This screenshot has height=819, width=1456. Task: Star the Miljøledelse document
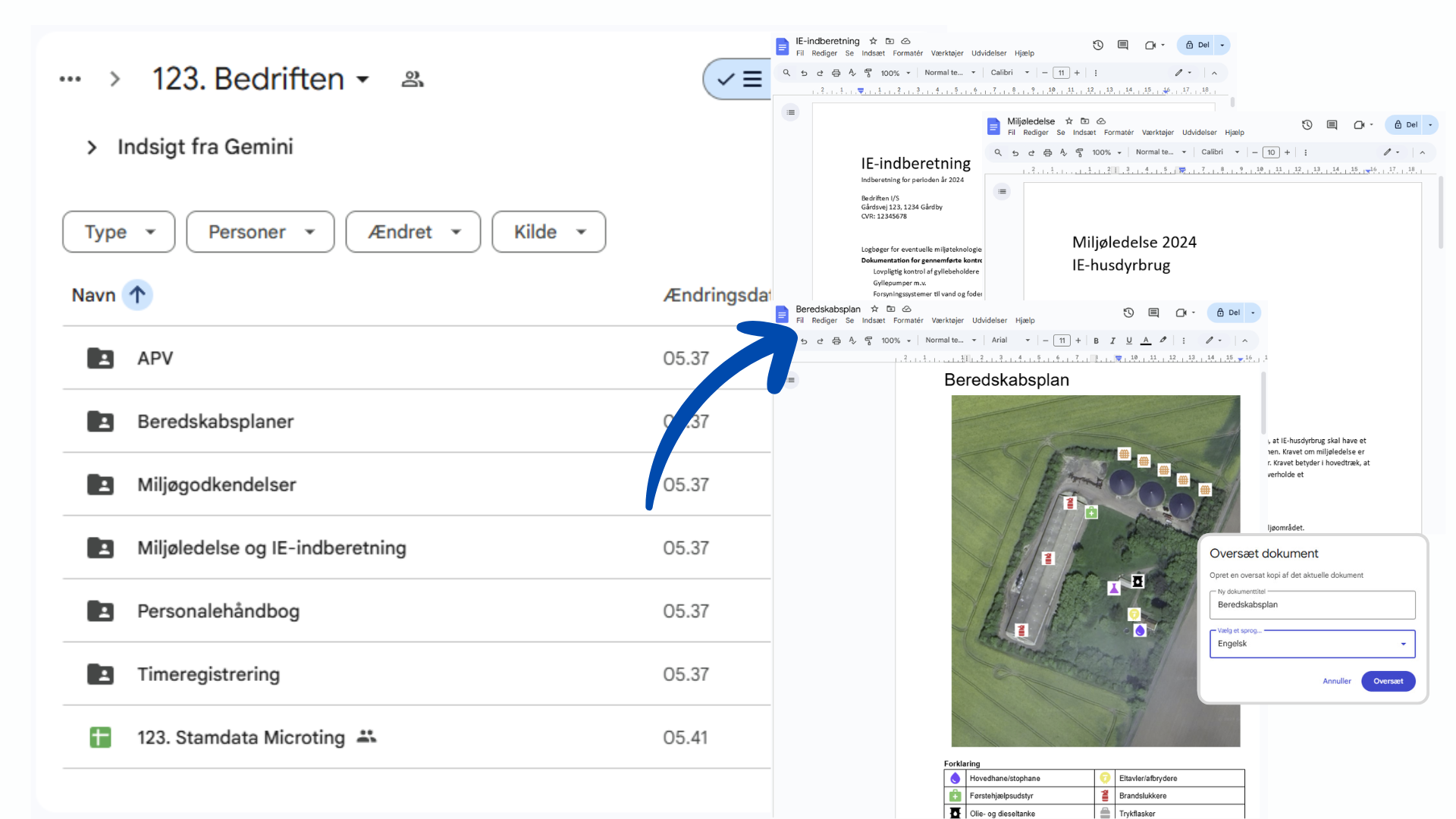click(x=1069, y=121)
